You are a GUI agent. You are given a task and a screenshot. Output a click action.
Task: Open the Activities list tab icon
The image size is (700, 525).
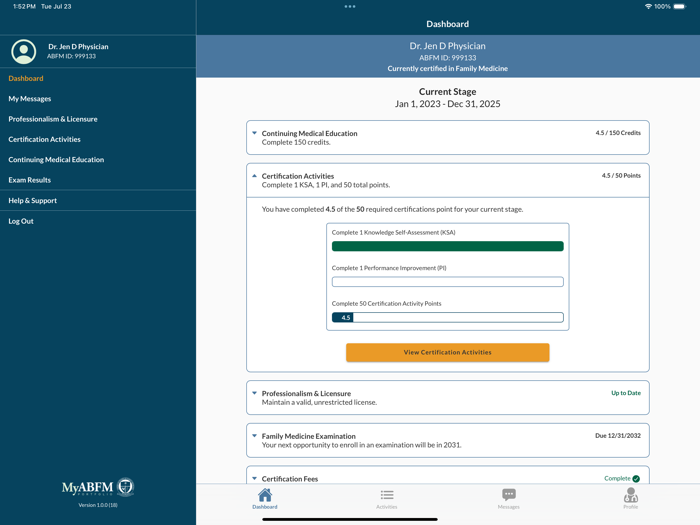click(x=387, y=495)
